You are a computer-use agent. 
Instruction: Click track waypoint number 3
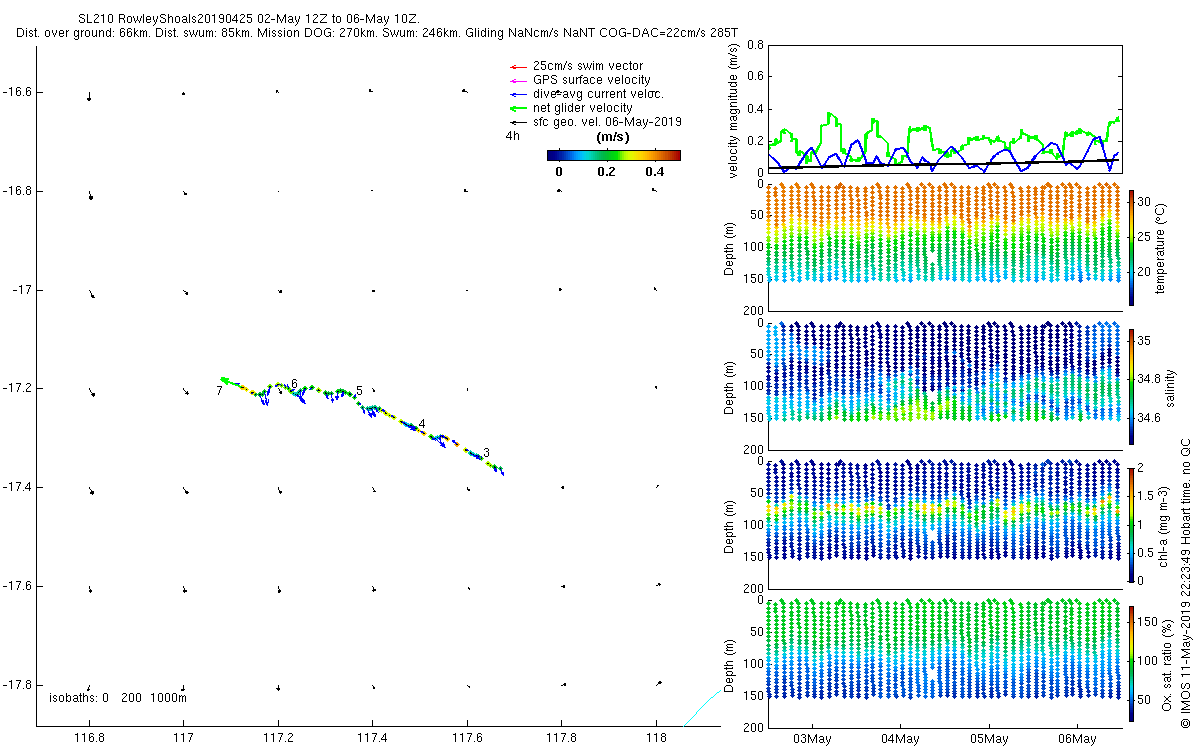pos(486,453)
